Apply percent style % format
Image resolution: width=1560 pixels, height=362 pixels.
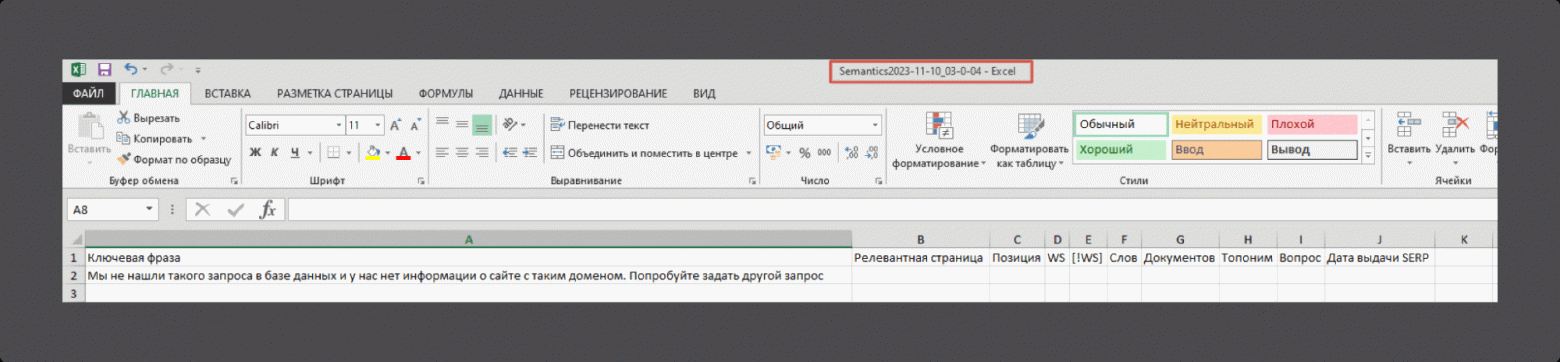click(x=805, y=153)
